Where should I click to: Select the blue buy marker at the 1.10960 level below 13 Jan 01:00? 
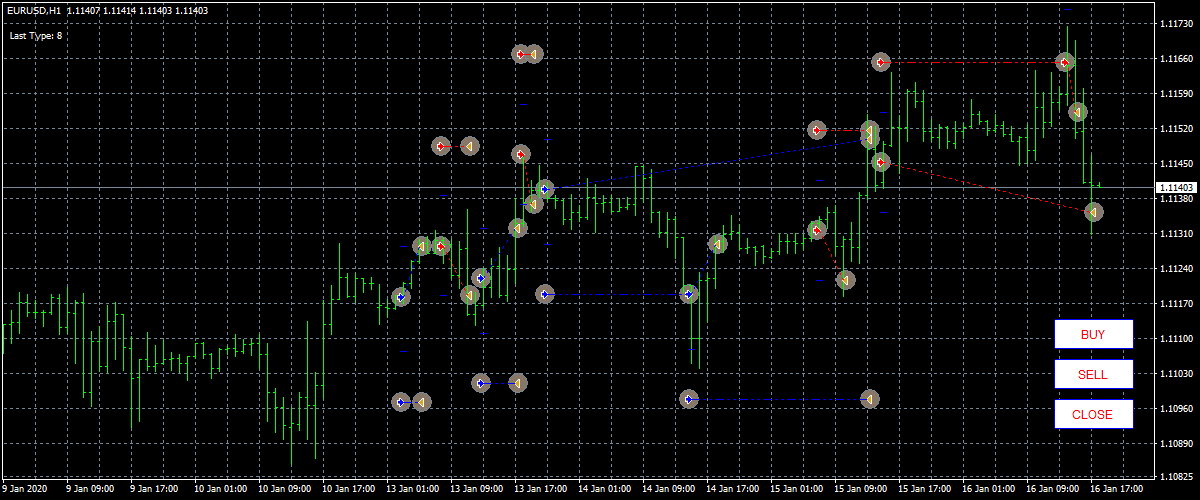point(401,402)
